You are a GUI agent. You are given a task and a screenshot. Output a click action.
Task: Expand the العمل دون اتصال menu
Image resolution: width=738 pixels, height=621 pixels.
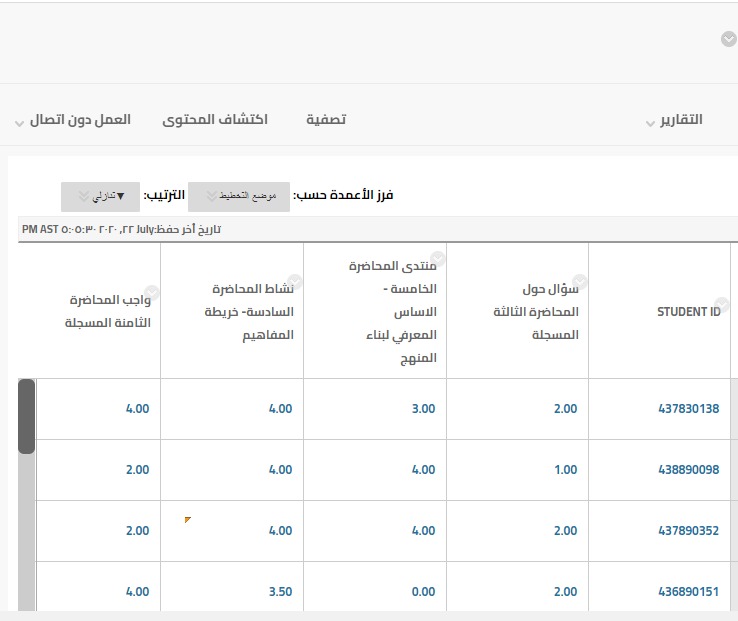click(x=74, y=120)
